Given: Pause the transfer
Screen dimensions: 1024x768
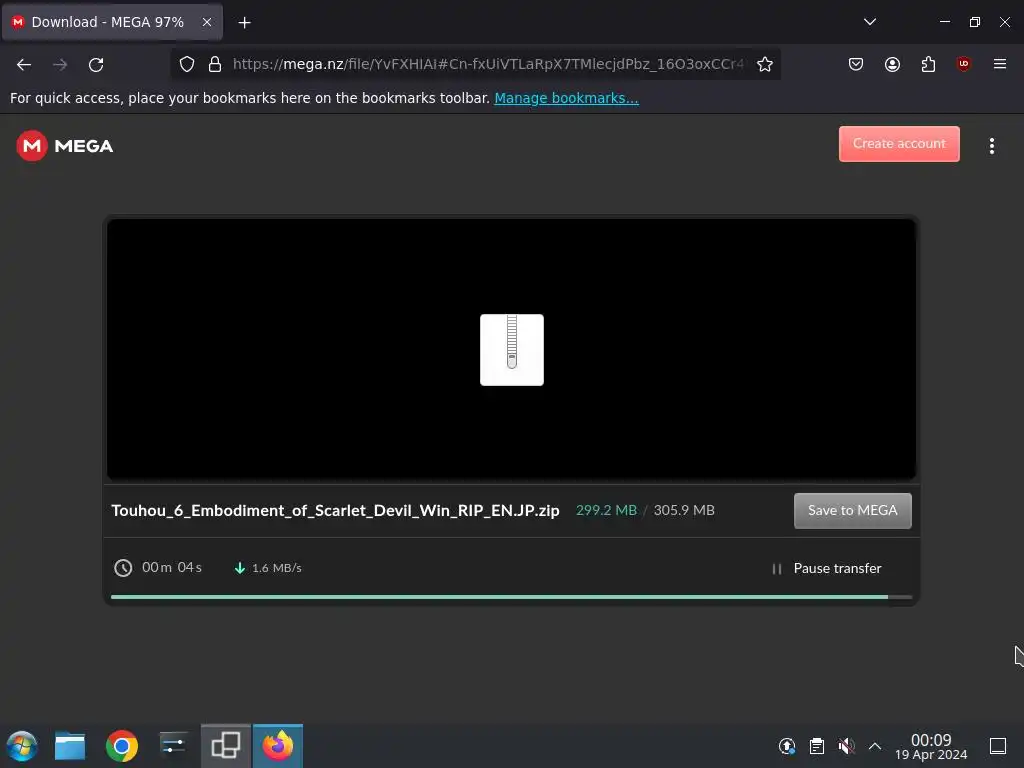Looking at the screenshot, I should click(826, 569).
